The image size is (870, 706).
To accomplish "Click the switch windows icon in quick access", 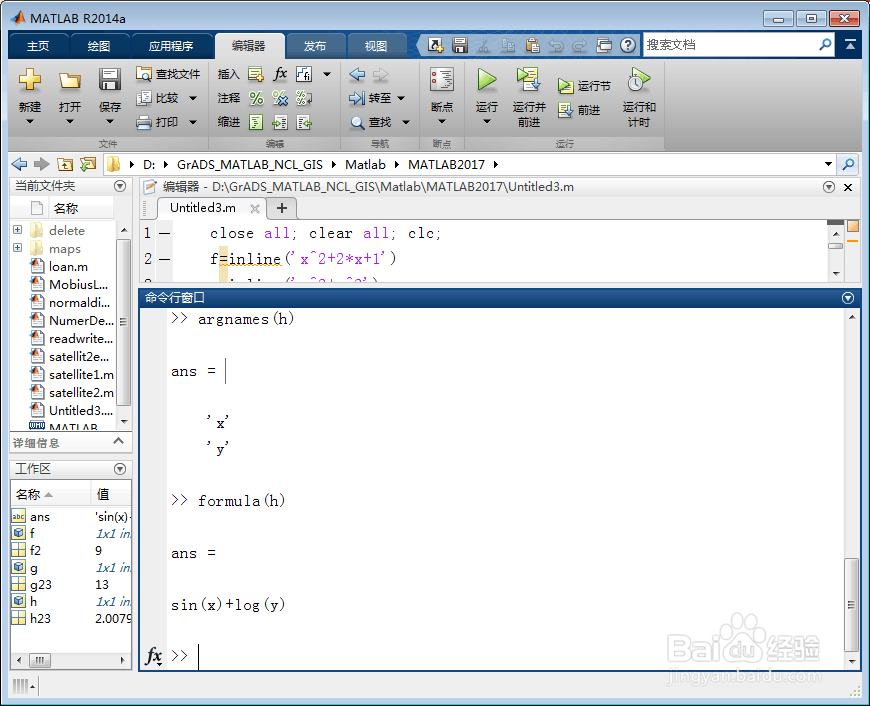I will click(x=604, y=45).
